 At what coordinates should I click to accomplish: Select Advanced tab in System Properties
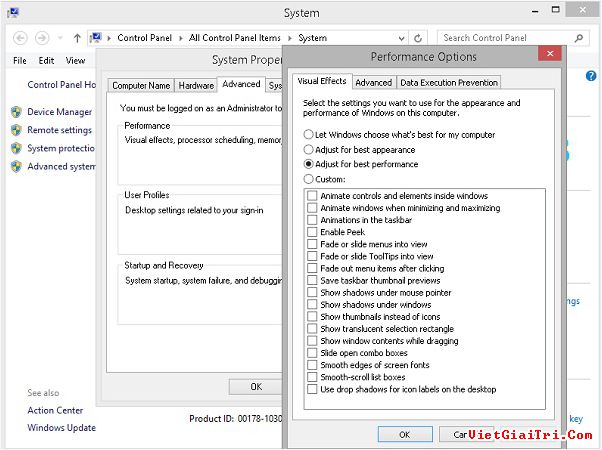[241, 84]
